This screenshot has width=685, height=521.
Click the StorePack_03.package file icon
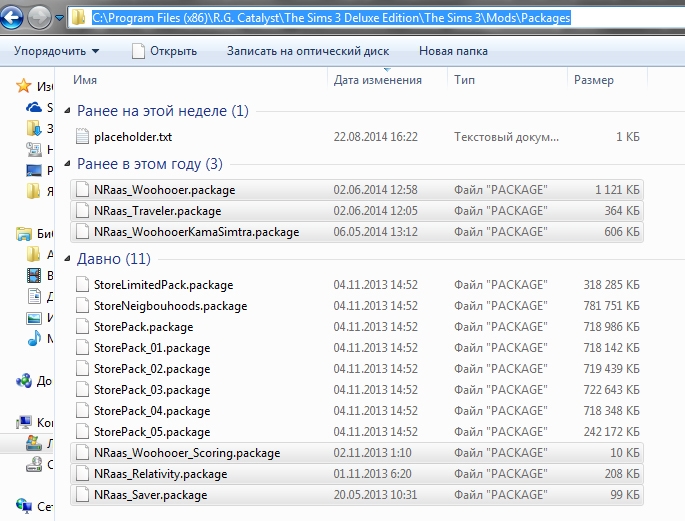tap(82, 390)
